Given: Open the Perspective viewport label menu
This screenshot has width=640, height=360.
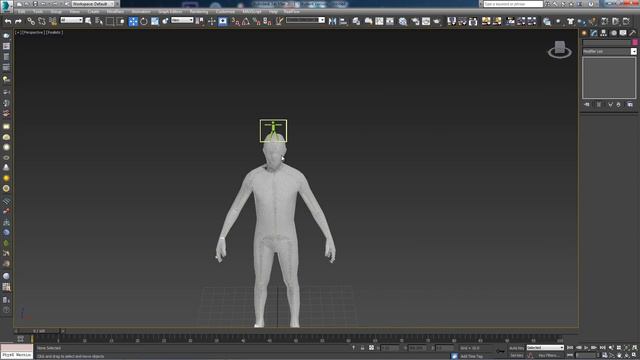Looking at the screenshot, I should pos(32,32).
